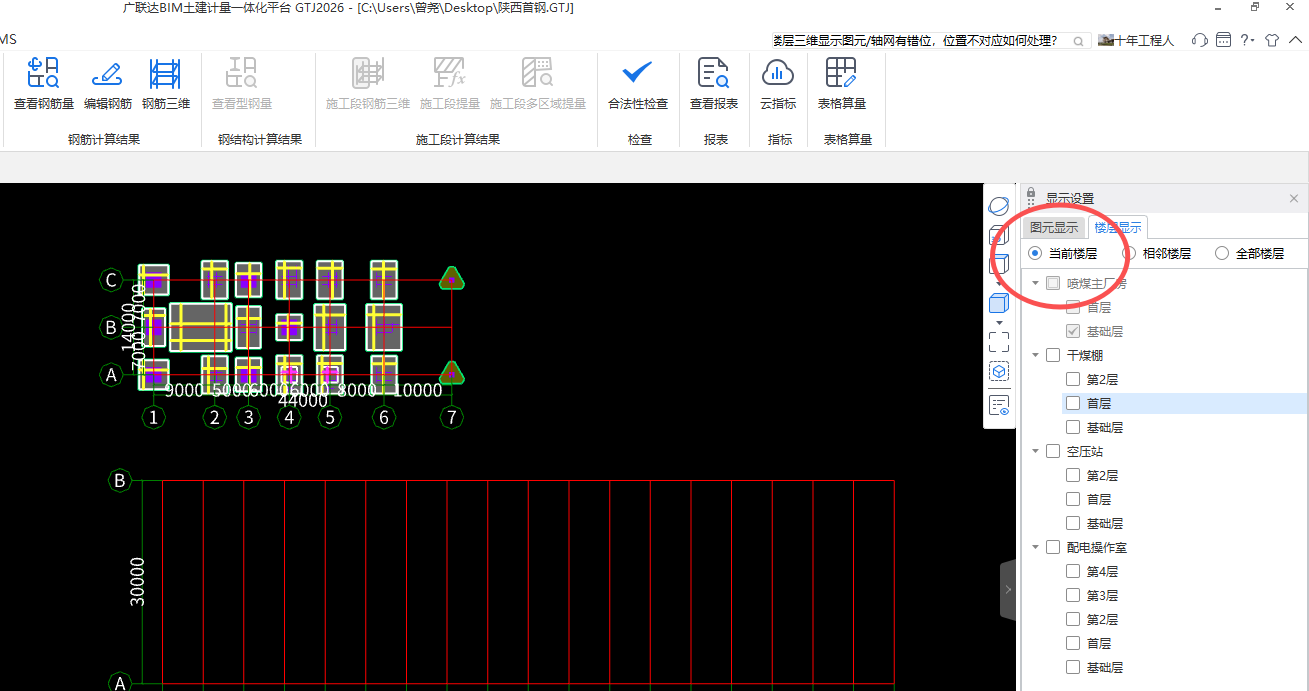Open the help question-mark dropdown
The height and width of the screenshot is (691, 1309).
(1247, 40)
